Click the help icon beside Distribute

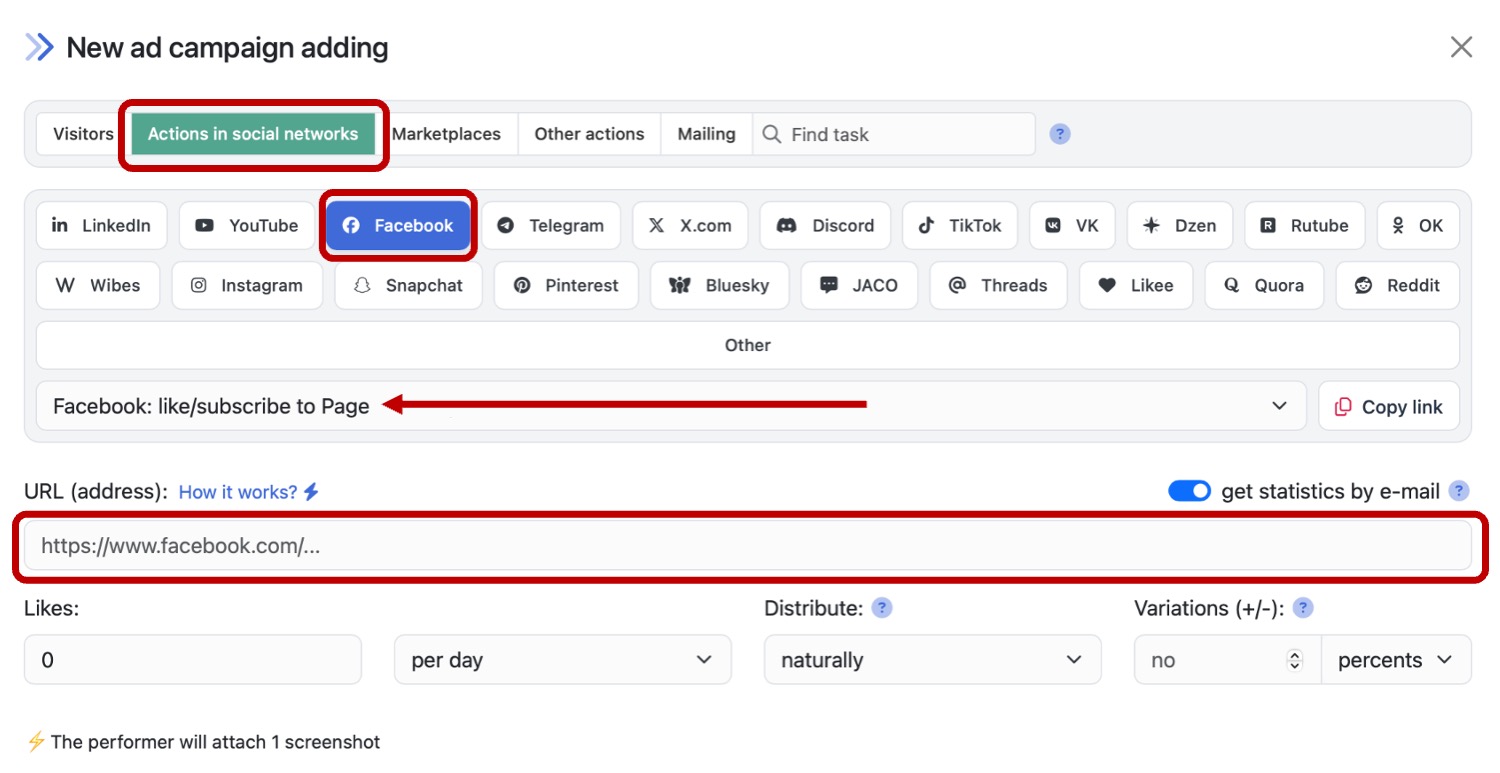point(881,608)
